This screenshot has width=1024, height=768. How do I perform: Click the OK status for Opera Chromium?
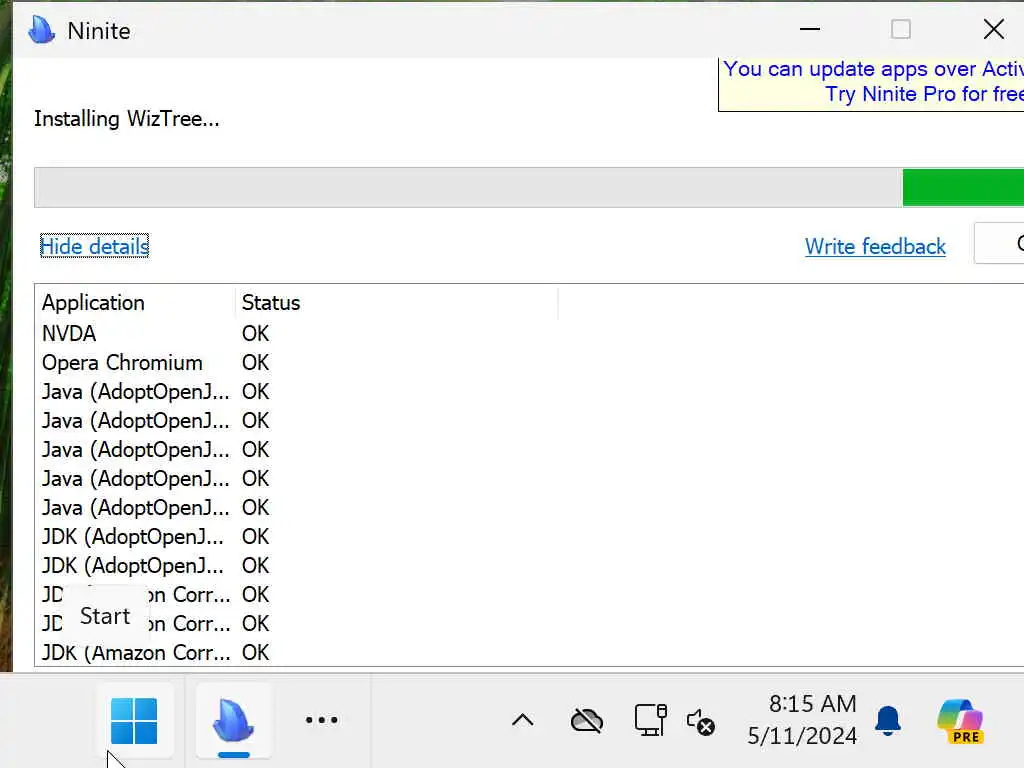pos(255,363)
